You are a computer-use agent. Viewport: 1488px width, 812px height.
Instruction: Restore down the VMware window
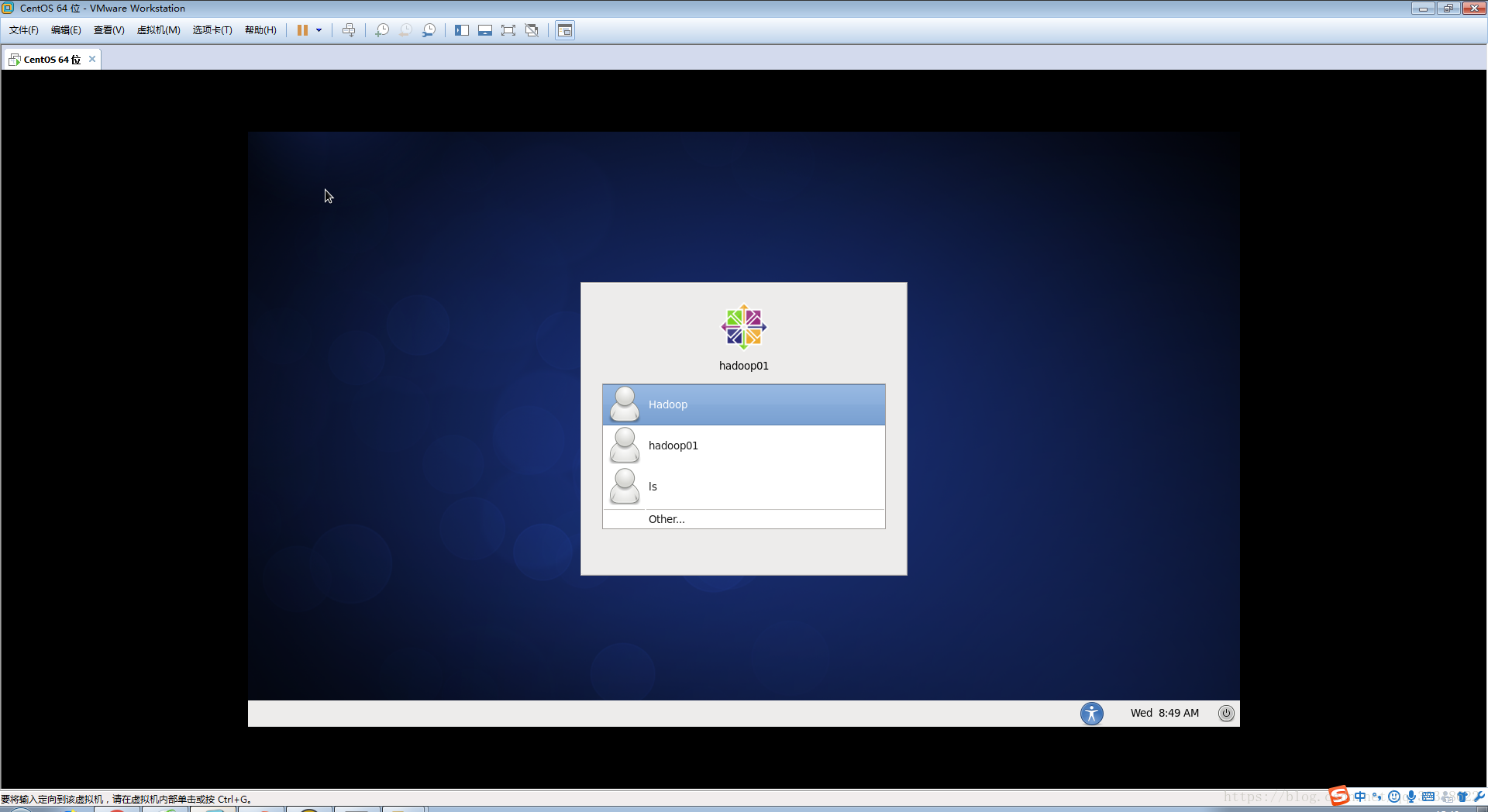1448,9
